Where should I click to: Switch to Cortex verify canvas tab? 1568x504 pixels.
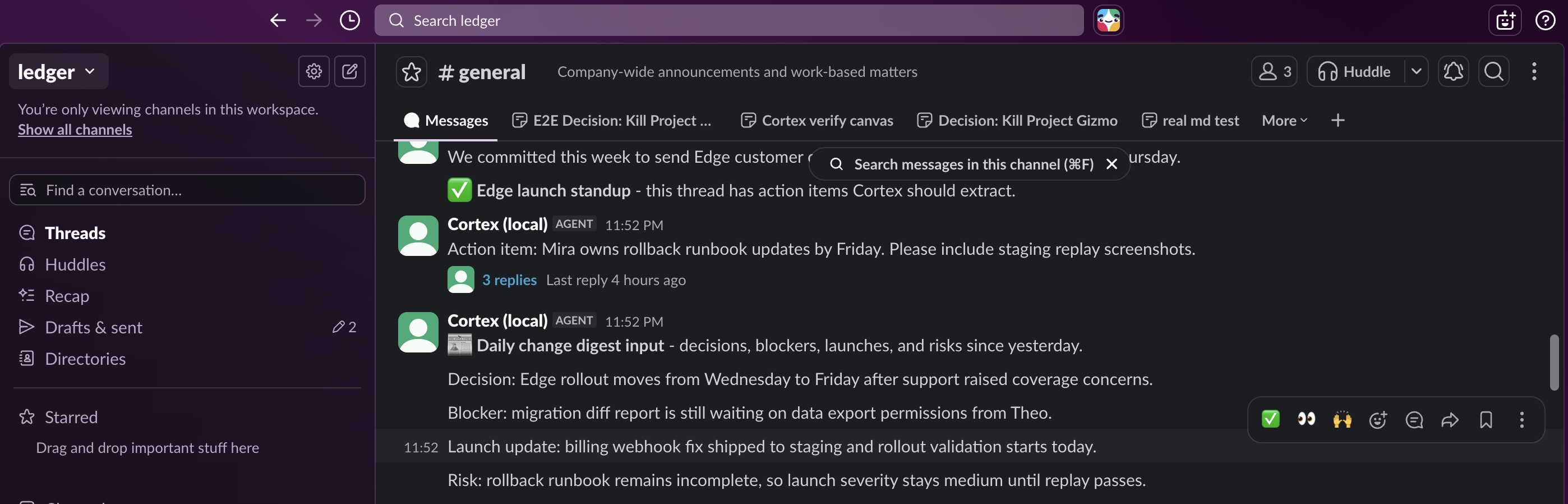coord(817,121)
